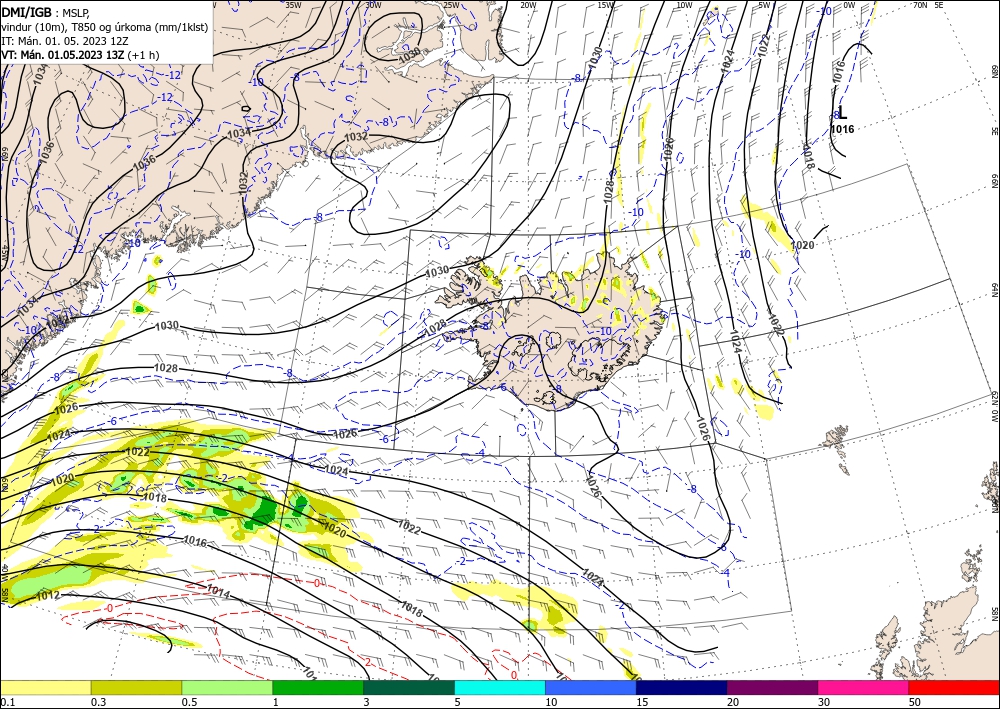Click the olive 0.3–0.5 legend swatch
This screenshot has height=709, width=1000.
click(x=136, y=688)
